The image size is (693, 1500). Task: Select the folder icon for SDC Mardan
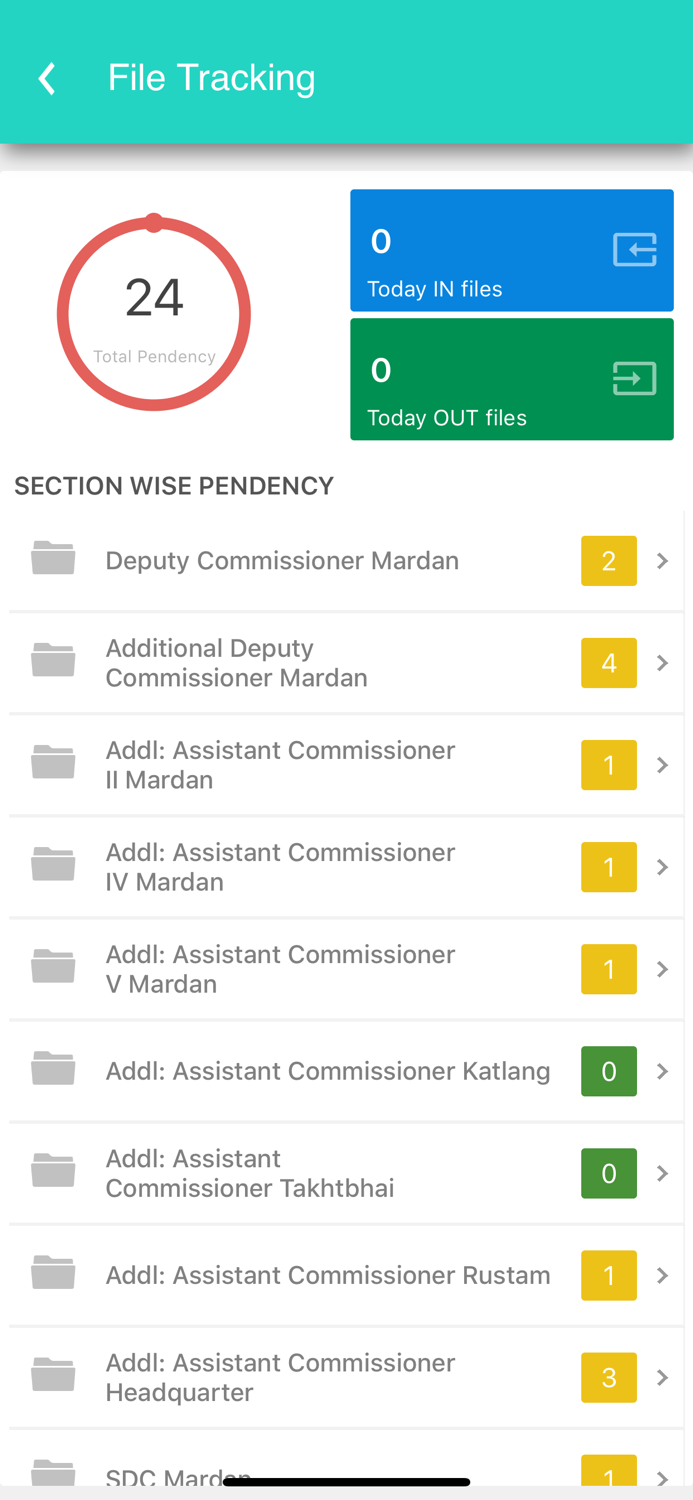coord(52,1474)
